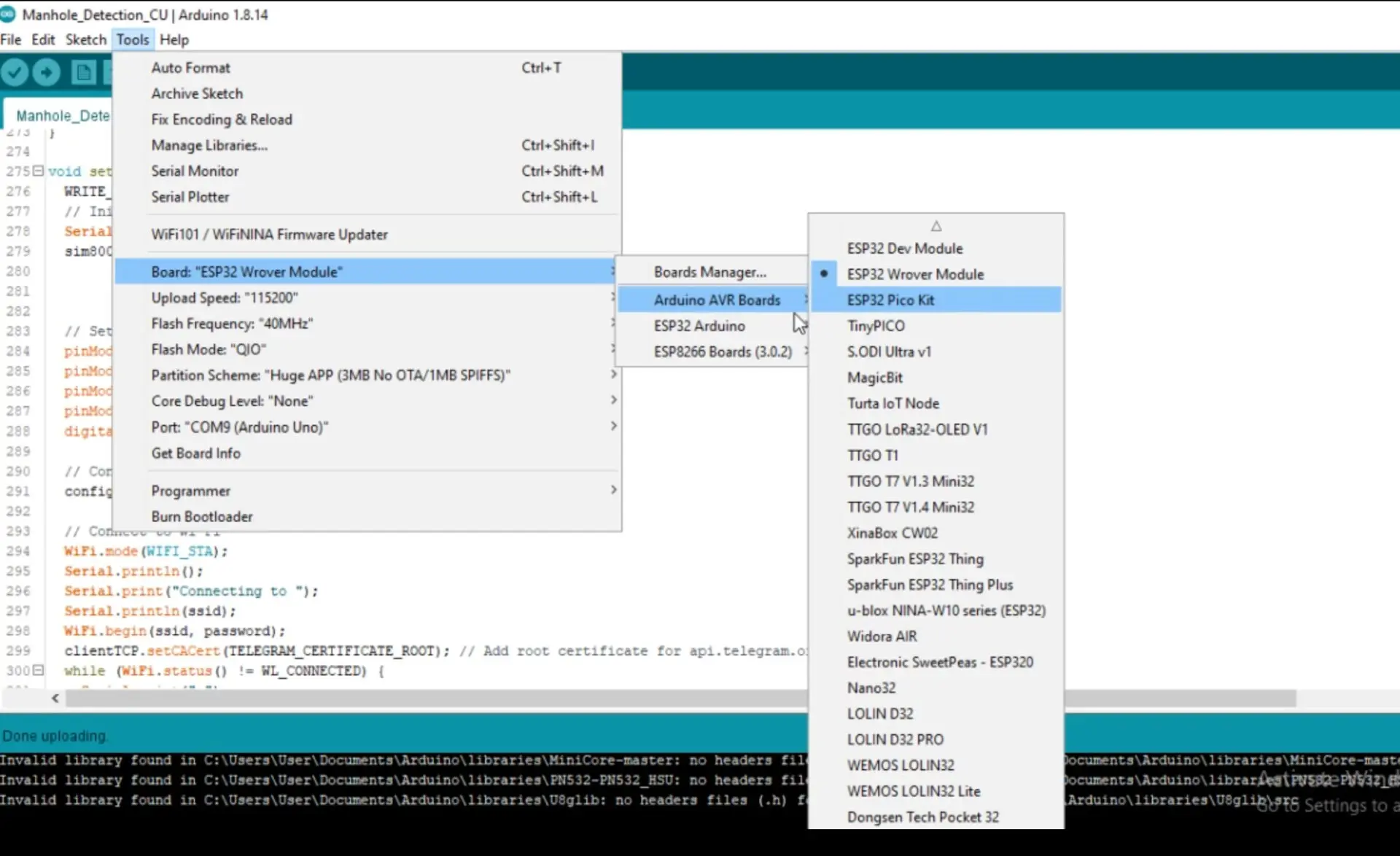Click the horizontal scrollbar left arrow
The width and height of the screenshot is (1400, 856).
coord(55,699)
